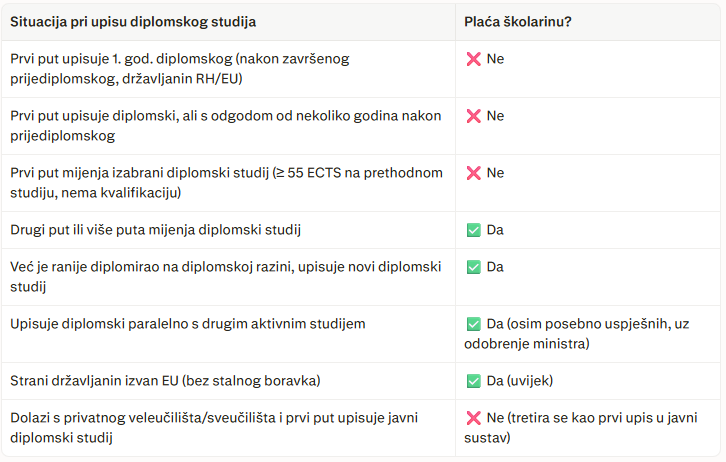
Task: Click green checkmark for already graduated row
Action: click(473, 267)
